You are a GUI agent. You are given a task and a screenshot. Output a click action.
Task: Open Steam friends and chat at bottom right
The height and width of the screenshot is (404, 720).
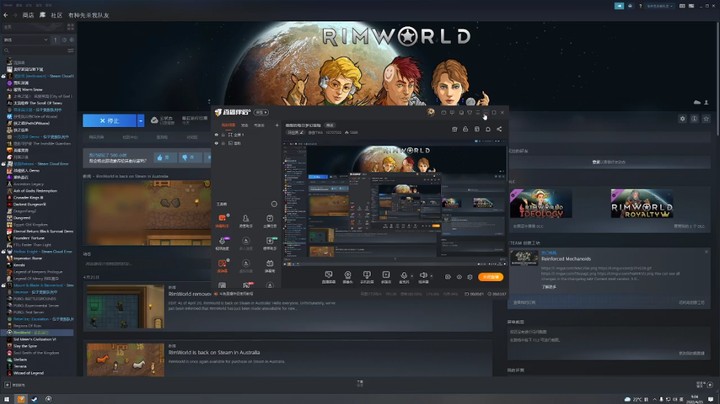[705, 385]
